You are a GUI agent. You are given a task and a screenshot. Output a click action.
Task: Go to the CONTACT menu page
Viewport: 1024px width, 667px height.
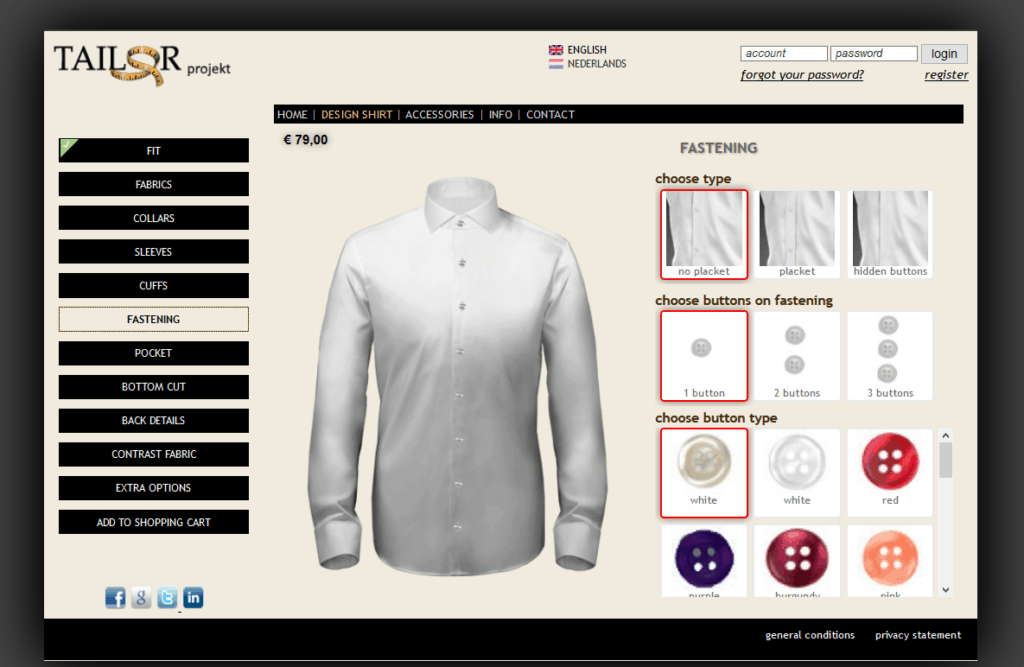coord(550,115)
